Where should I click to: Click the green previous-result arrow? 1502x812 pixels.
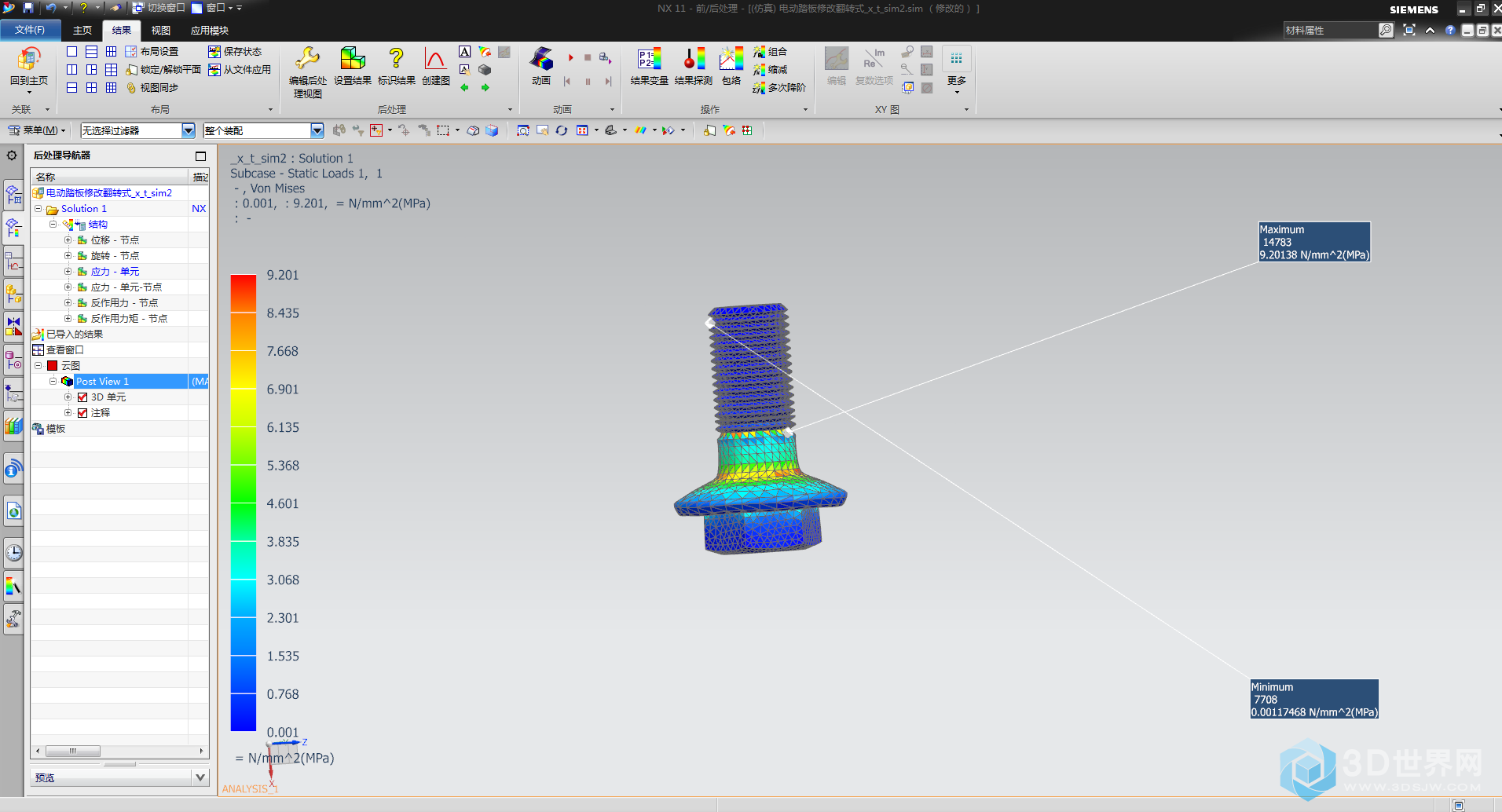pos(464,88)
